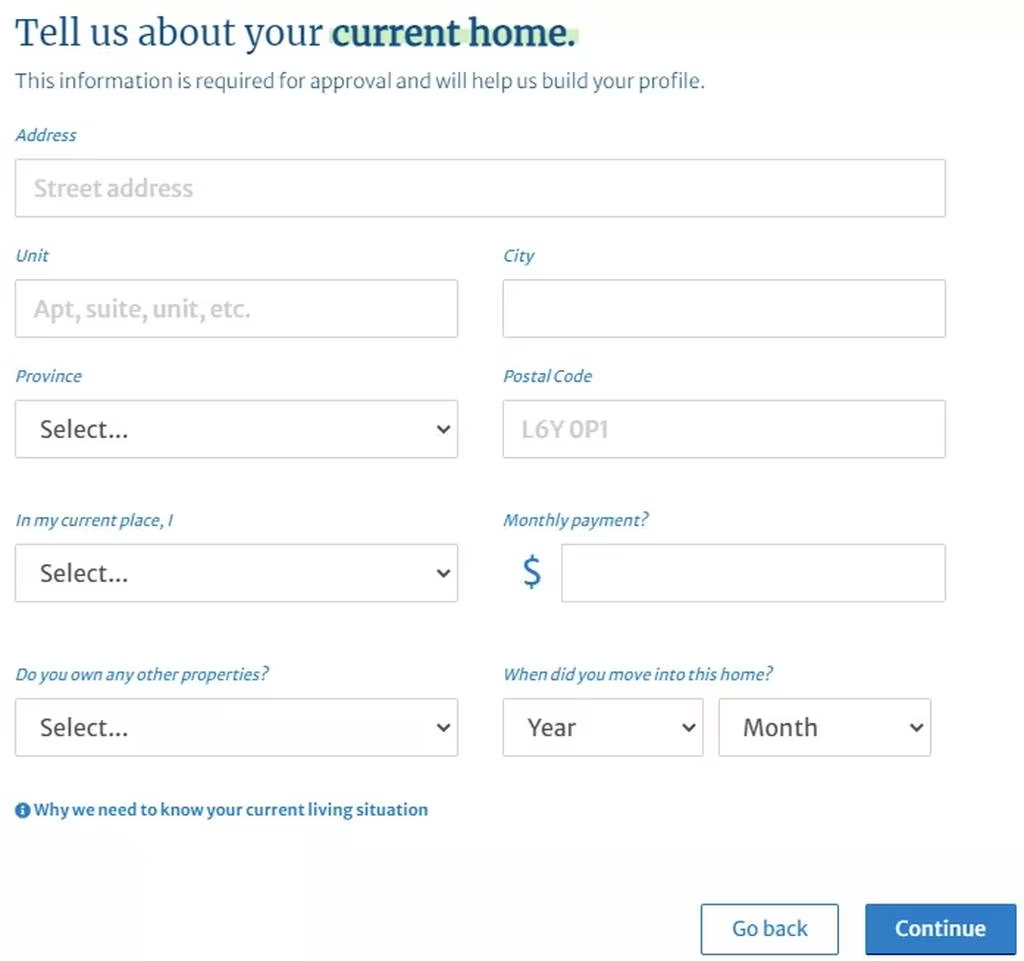Click the dollar sign icon by Monthly payment
This screenshot has height=961, width=1024.
click(x=532, y=573)
